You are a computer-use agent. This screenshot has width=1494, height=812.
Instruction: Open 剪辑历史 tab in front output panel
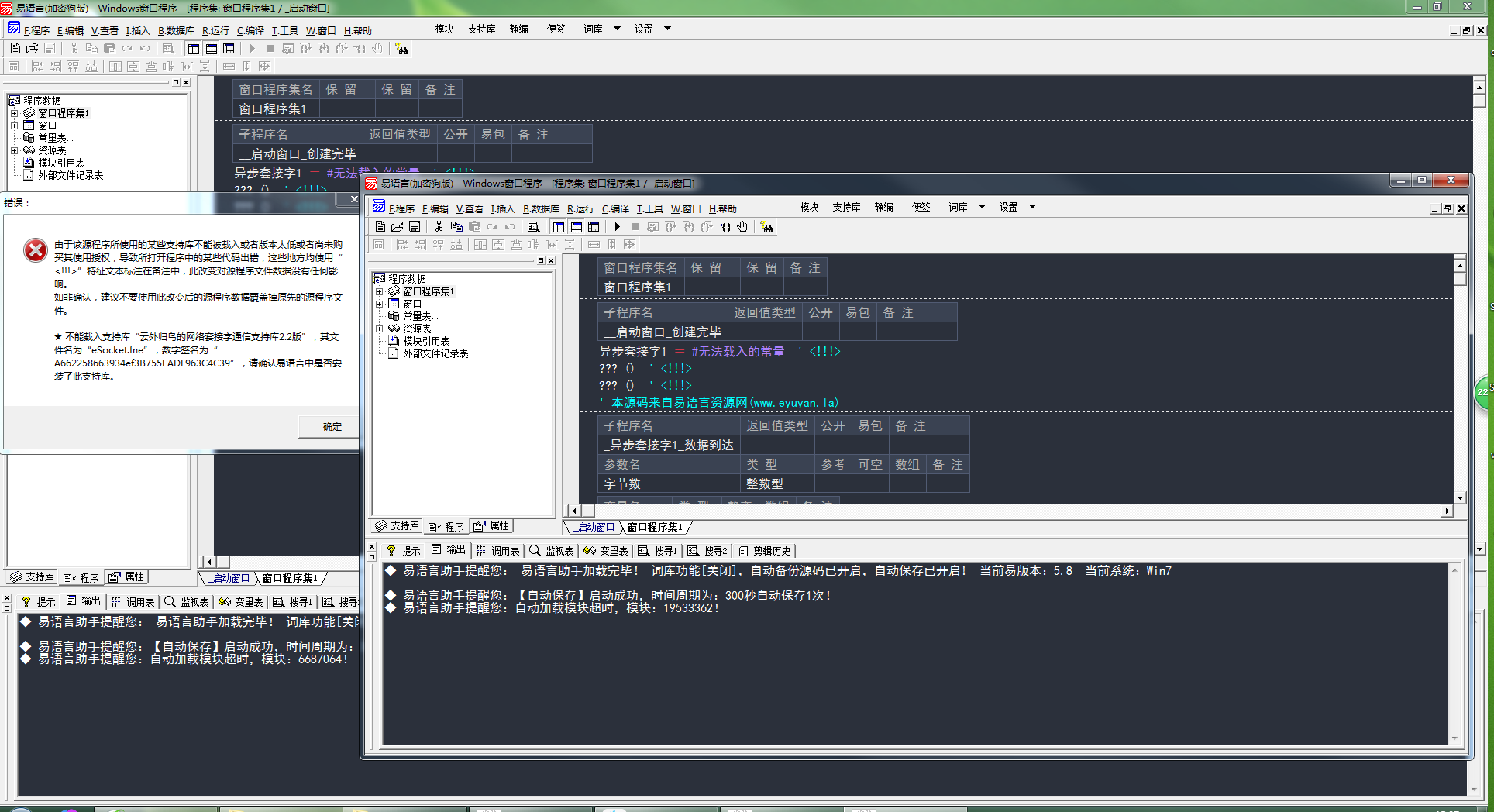coord(764,551)
